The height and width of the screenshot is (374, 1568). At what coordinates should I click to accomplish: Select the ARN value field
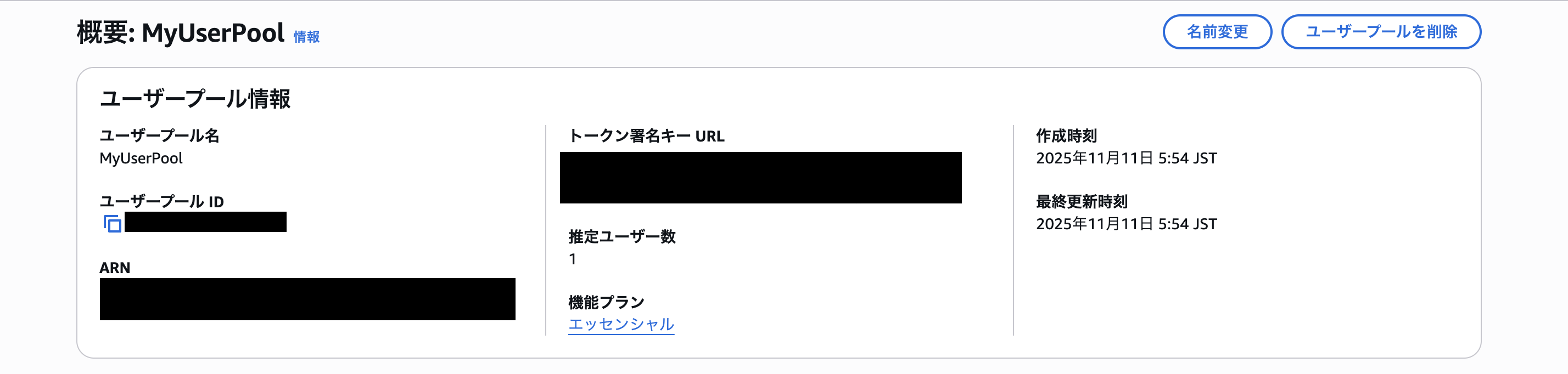(x=307, y=298)
